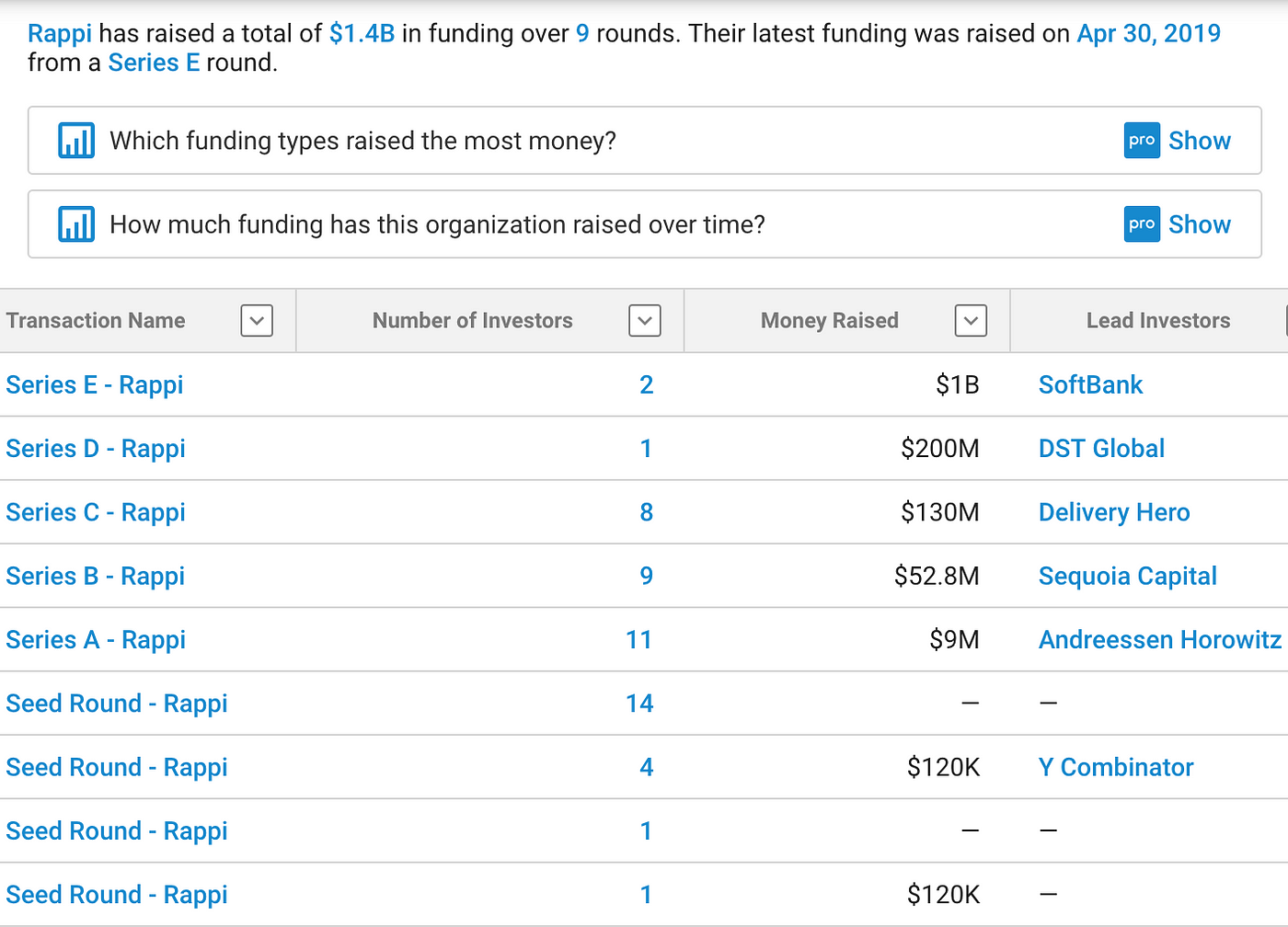
Task: Open the Series A - Rappi transaction
Action: pos(96,639)
